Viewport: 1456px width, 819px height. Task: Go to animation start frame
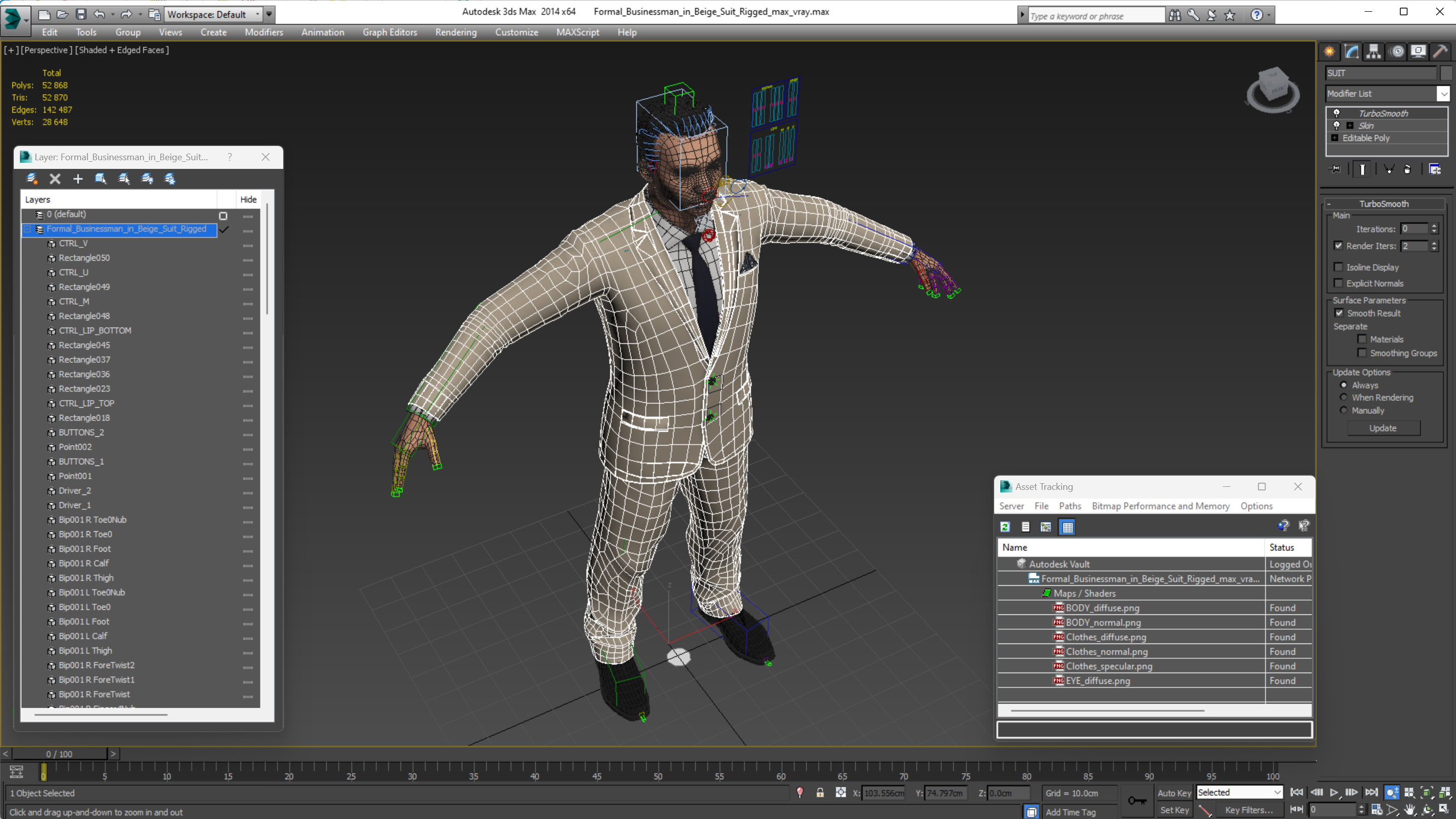tap(1297, 792)
